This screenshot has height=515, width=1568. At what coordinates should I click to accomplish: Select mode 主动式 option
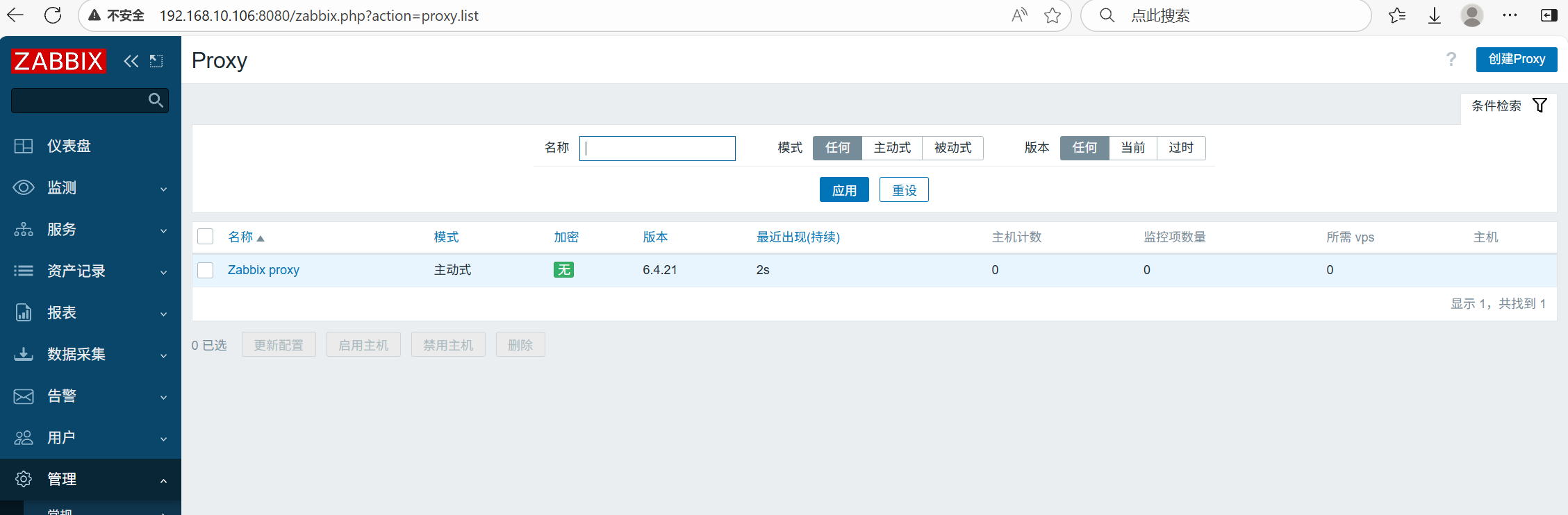pos(892,148)
